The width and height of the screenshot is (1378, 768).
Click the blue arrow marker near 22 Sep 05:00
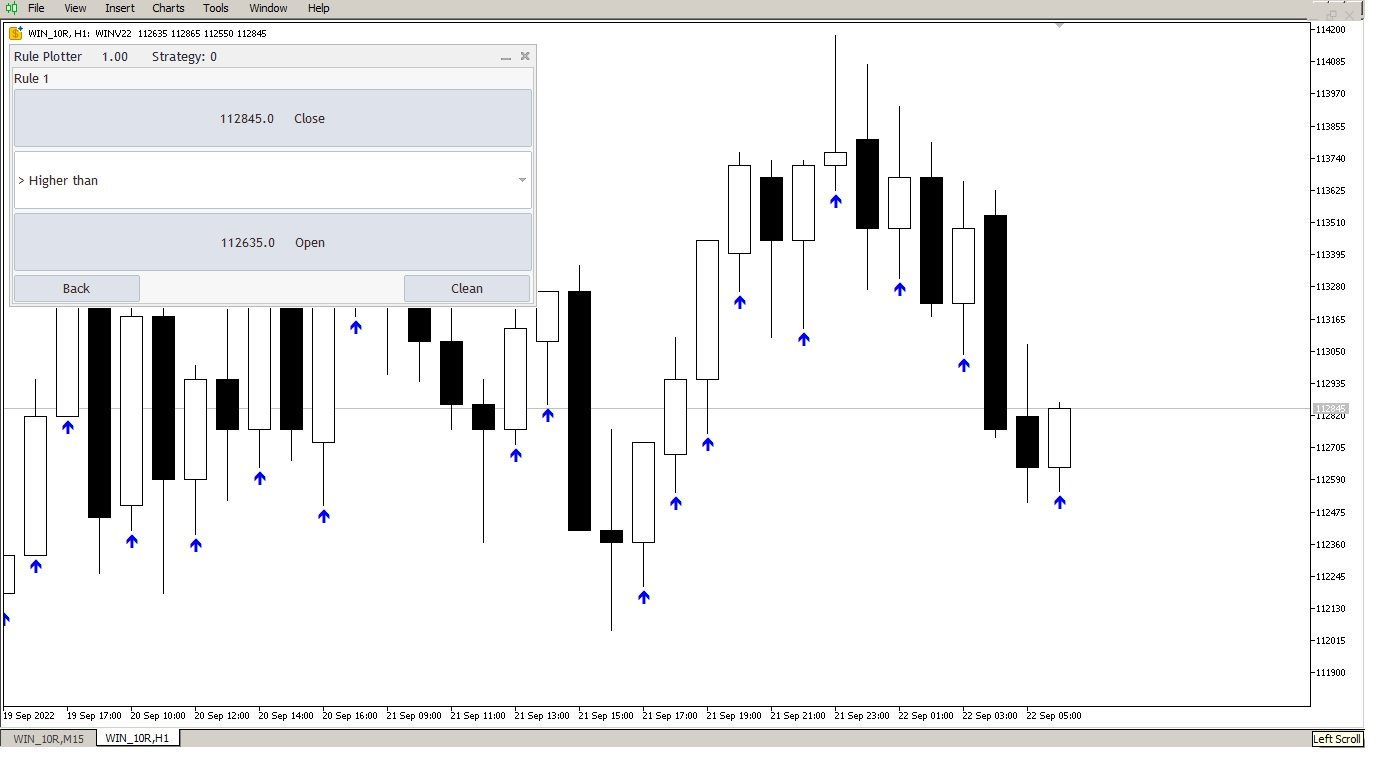point(1060,503)
